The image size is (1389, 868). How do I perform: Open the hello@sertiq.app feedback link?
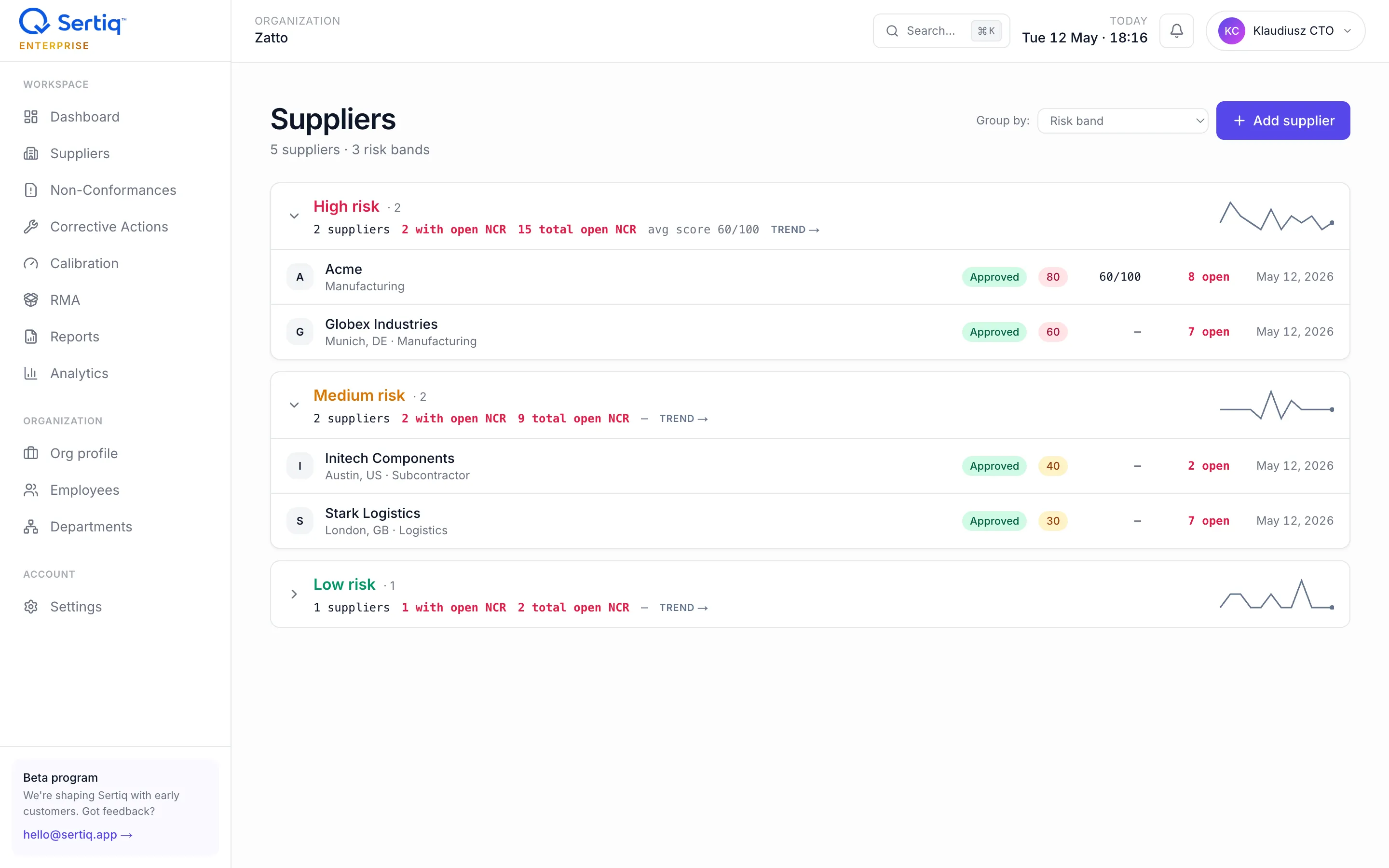coord(78,835)
